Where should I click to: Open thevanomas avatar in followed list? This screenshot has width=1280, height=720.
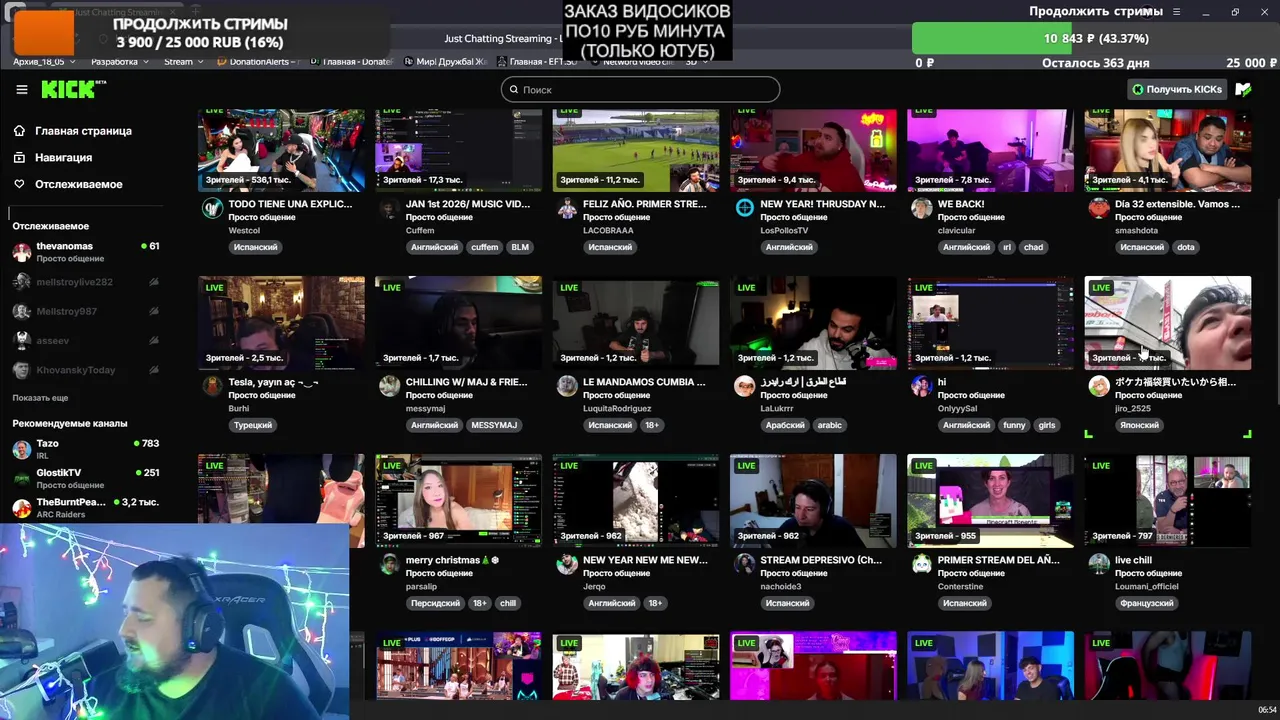click(21, 252)
